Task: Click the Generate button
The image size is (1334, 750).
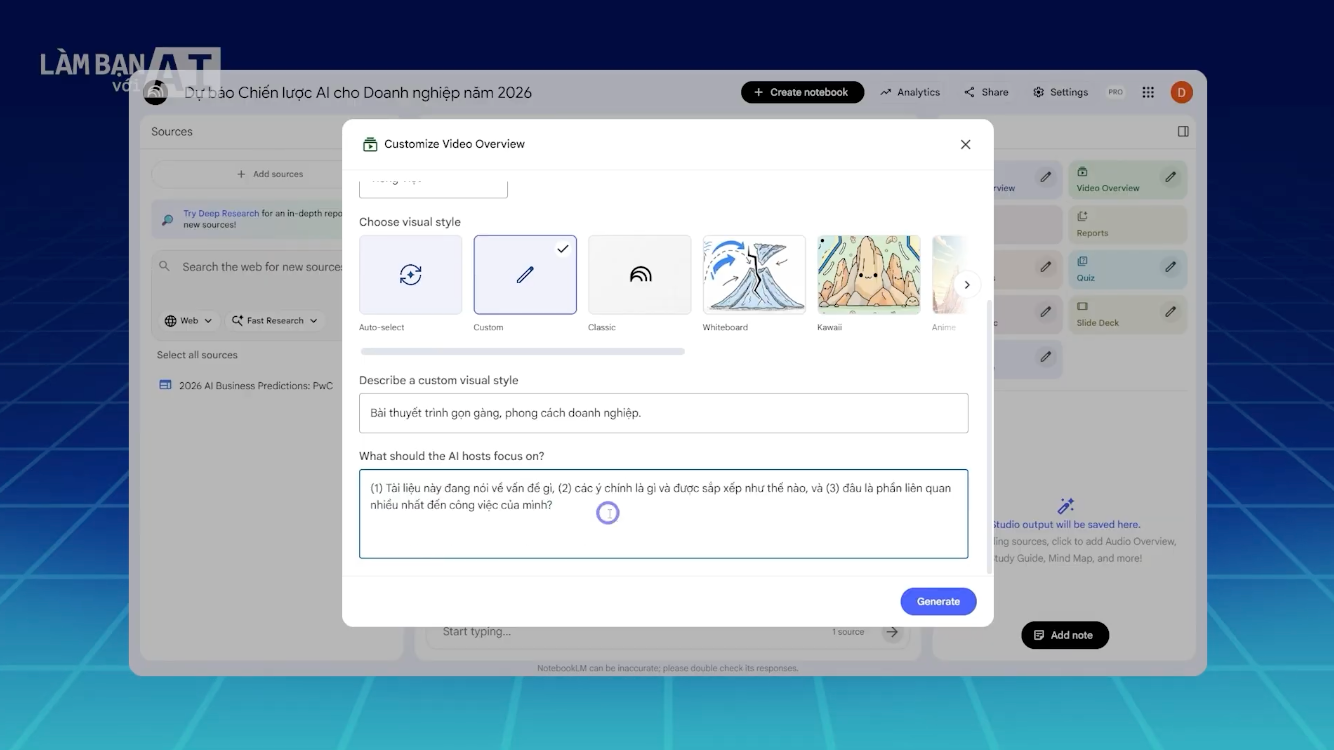Action: 938,601
